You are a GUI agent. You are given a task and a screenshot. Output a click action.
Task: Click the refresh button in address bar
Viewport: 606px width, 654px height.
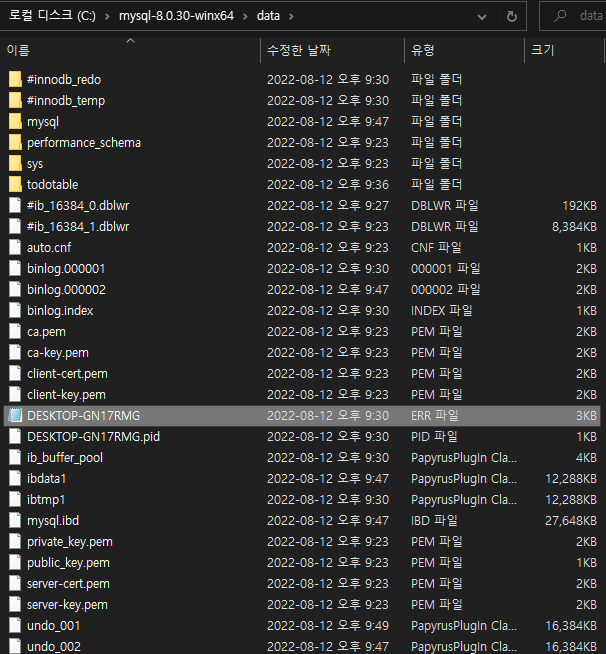tap(512, 16)
